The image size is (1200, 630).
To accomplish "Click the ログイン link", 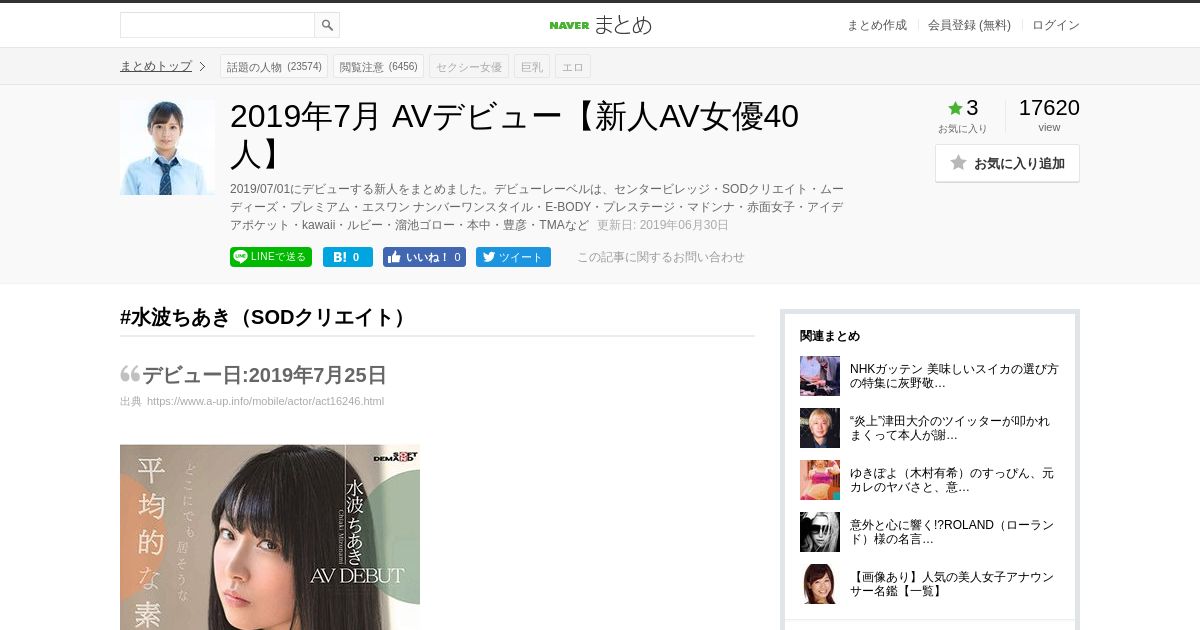I will tap(1056, 25).
